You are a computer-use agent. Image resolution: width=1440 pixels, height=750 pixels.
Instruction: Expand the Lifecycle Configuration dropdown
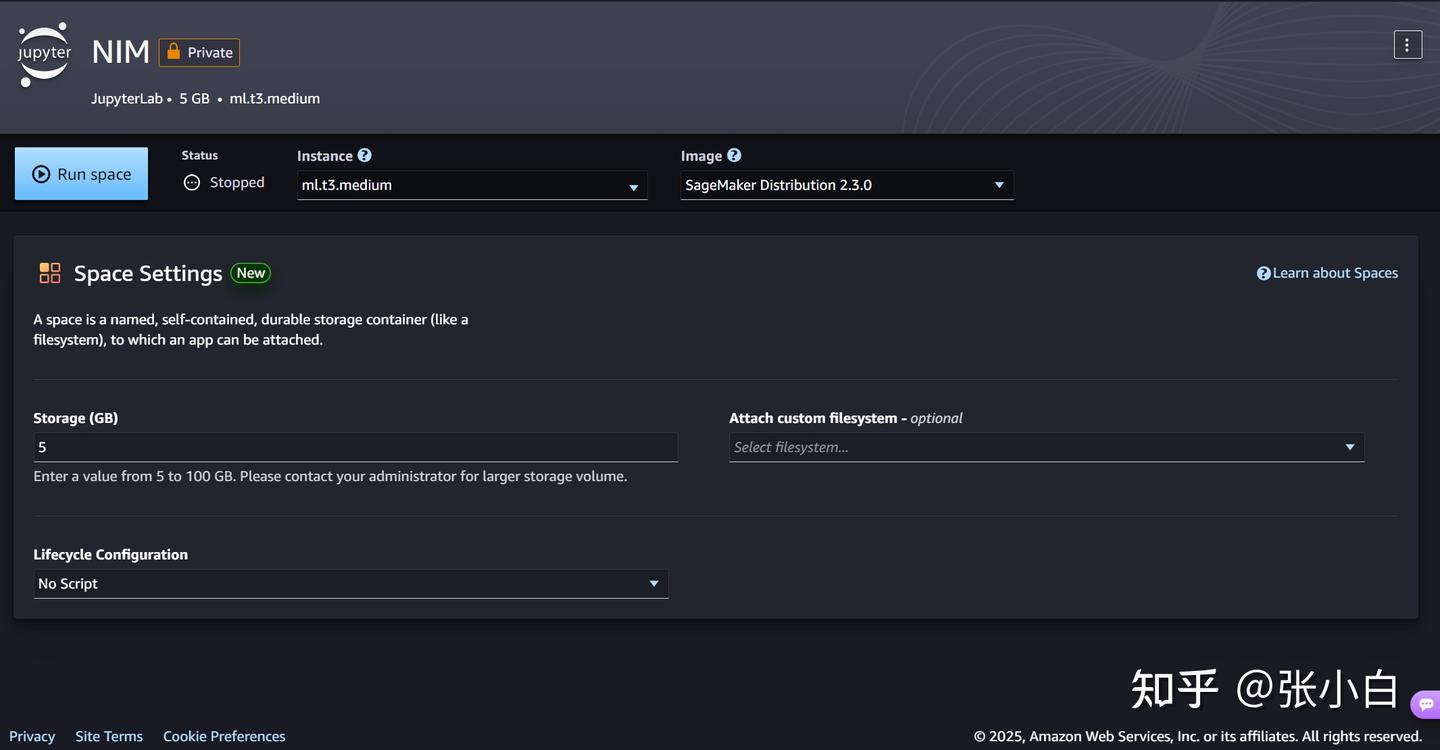(351, 584)
